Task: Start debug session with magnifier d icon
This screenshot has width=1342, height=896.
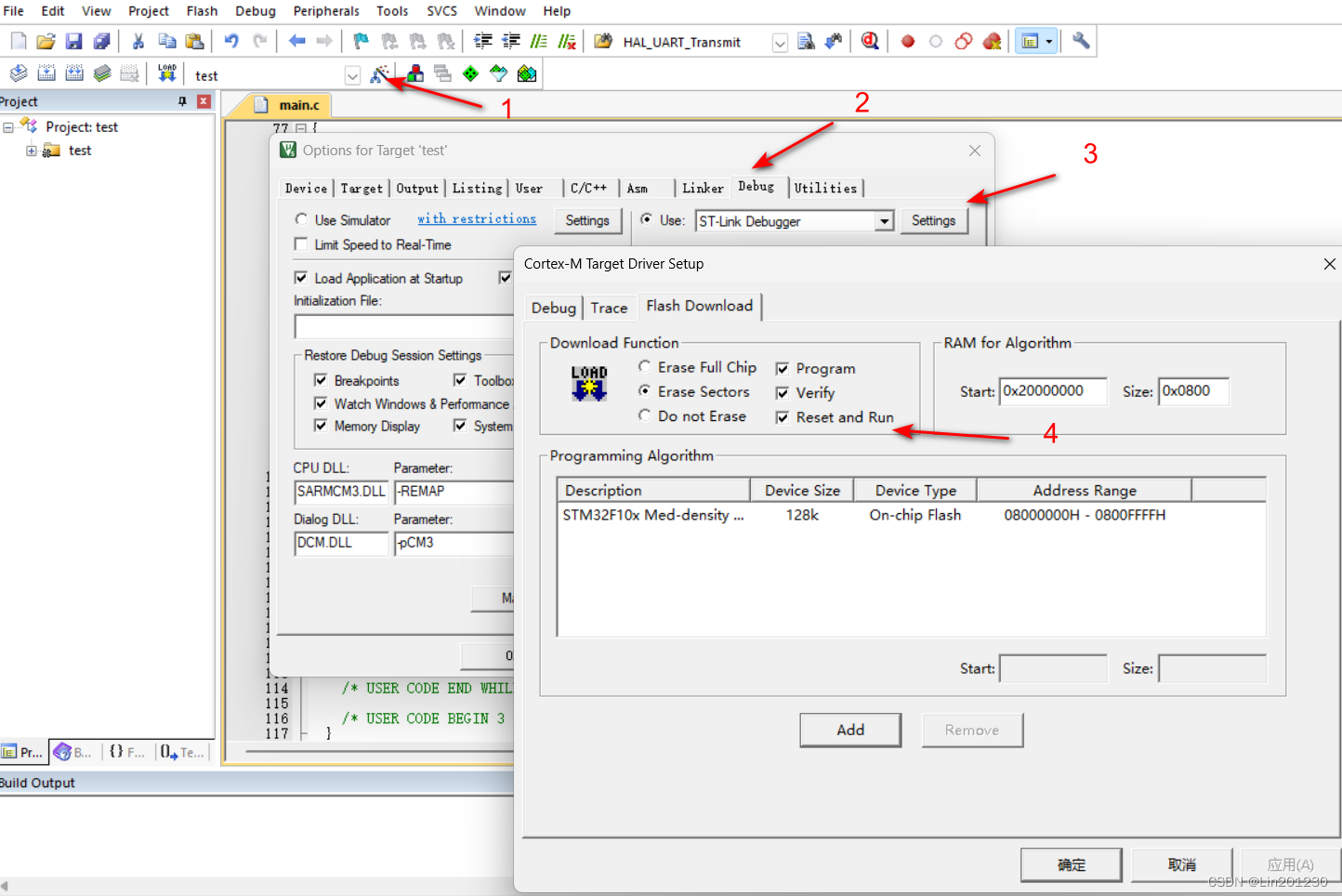Action: click(x=870, y=41)
